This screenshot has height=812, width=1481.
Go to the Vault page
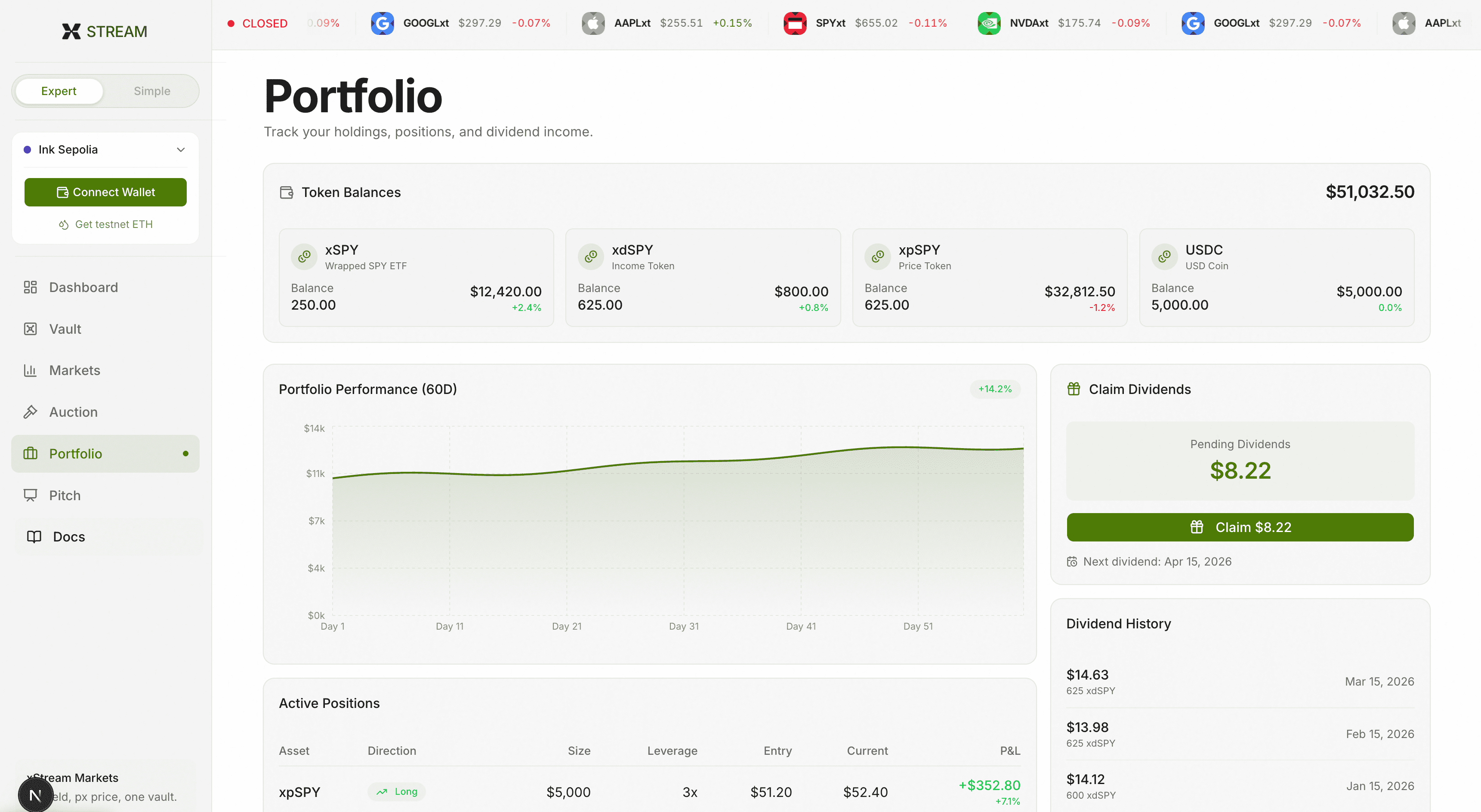pyautogui.click(x=65, y=329)
